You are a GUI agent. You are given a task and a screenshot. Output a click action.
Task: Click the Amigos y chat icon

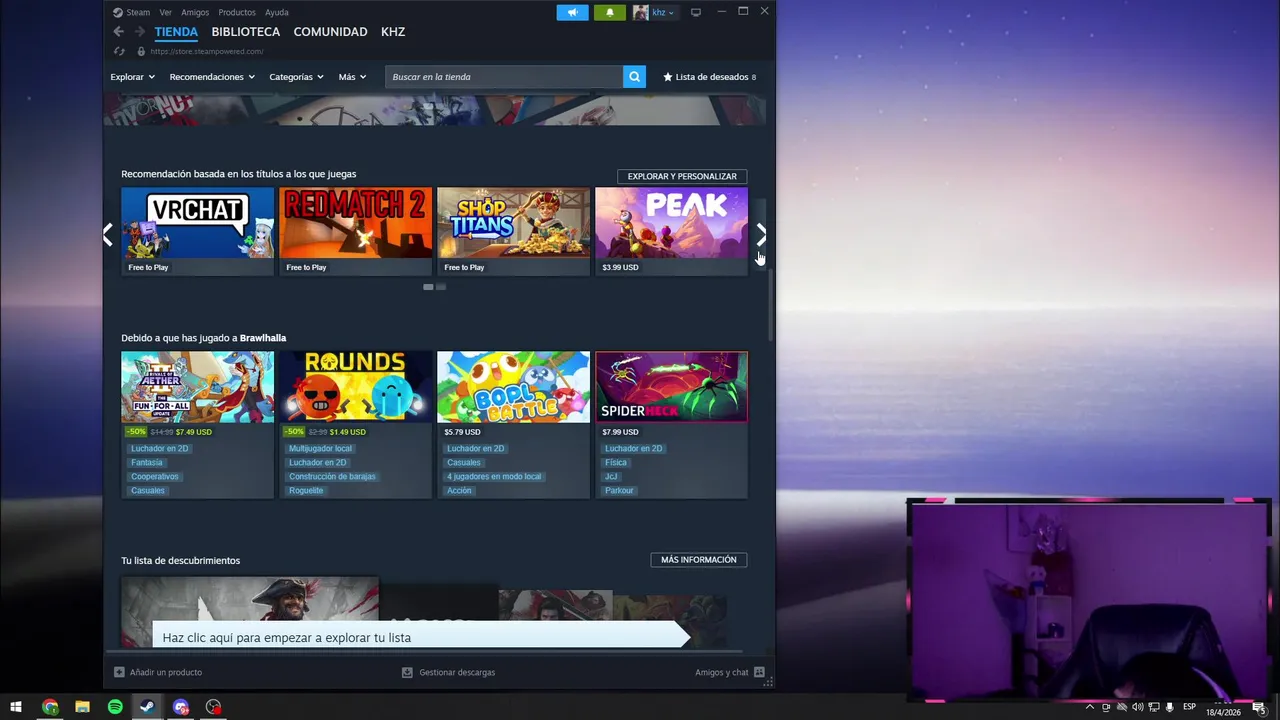pos(759,672)
